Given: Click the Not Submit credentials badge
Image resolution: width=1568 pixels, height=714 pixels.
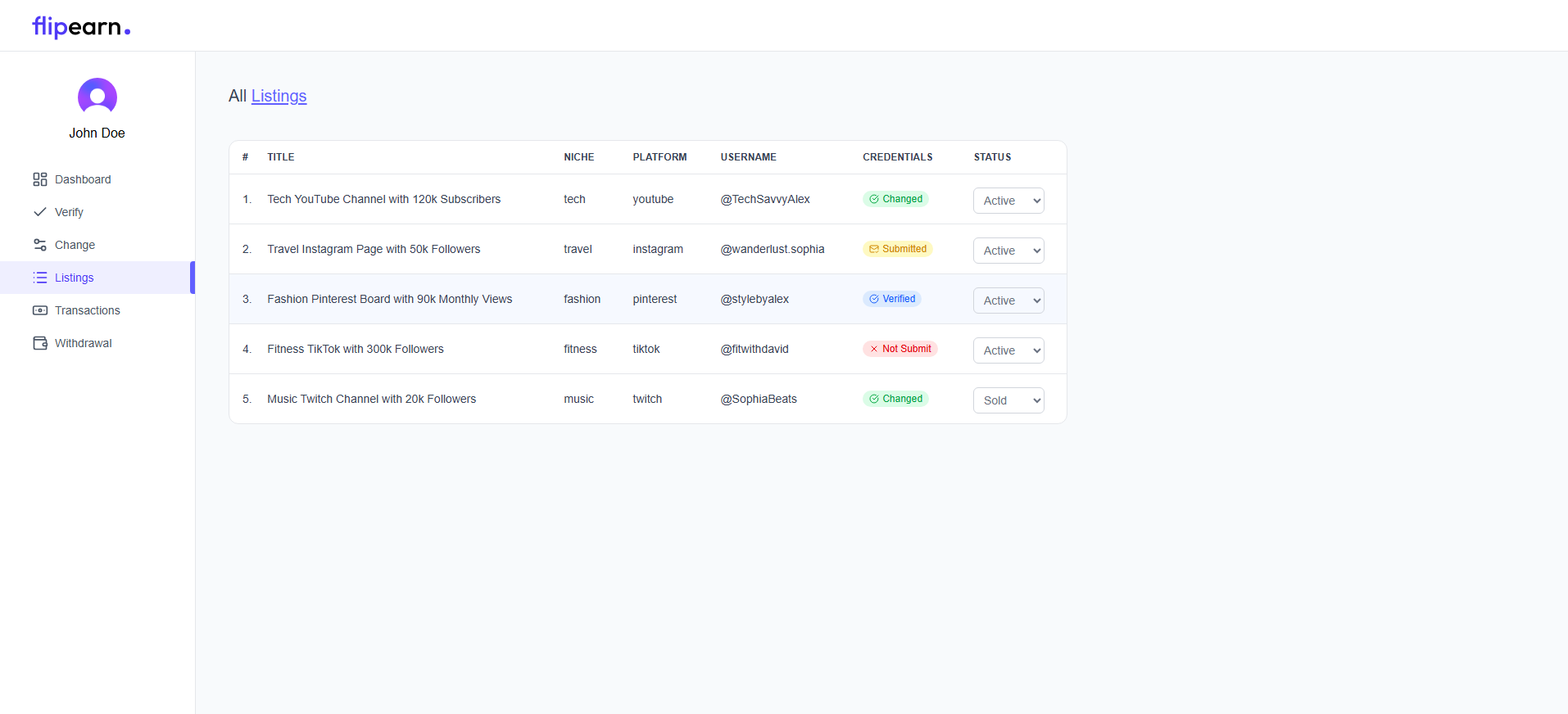Looking at the screenshot, I should point(900,349).
